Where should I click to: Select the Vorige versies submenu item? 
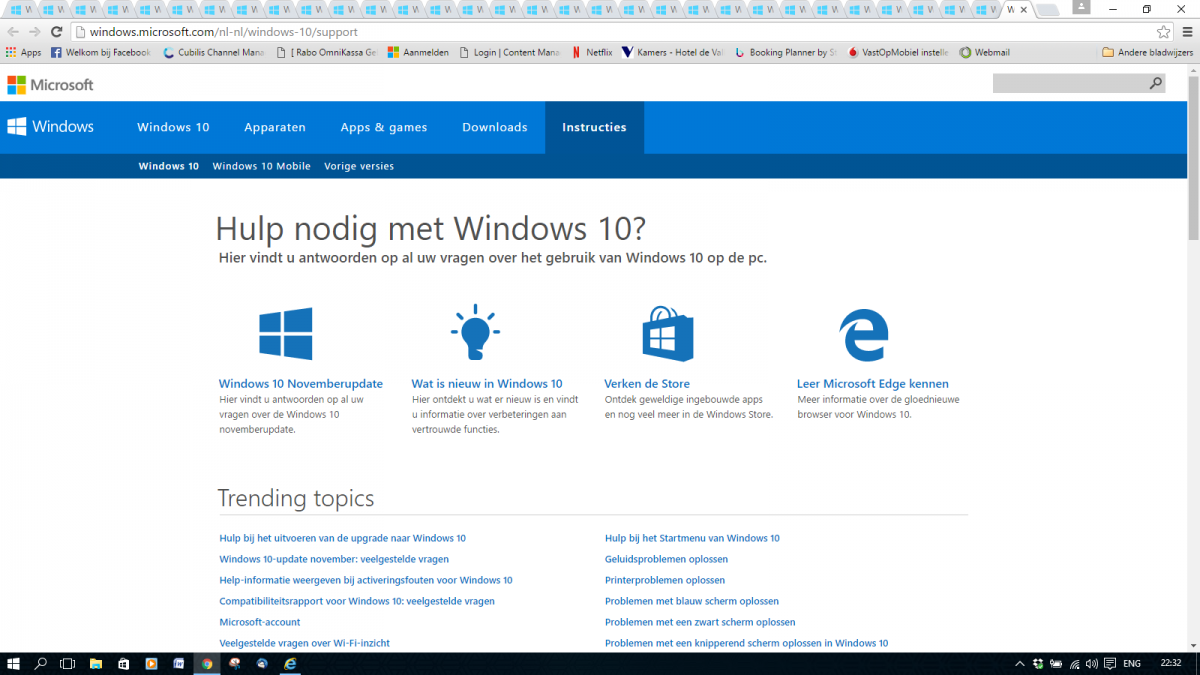click(x=359, y=166)
